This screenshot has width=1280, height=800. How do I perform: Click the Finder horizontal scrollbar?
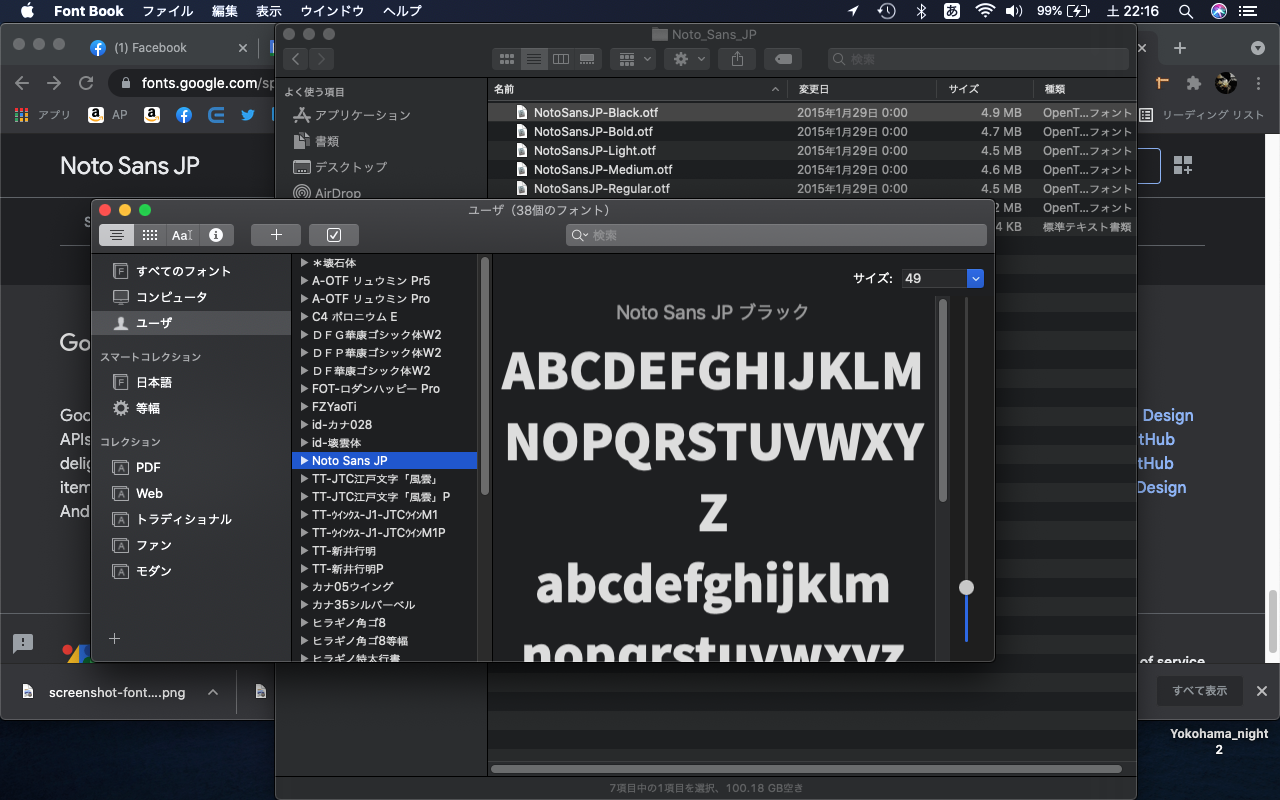806,769
